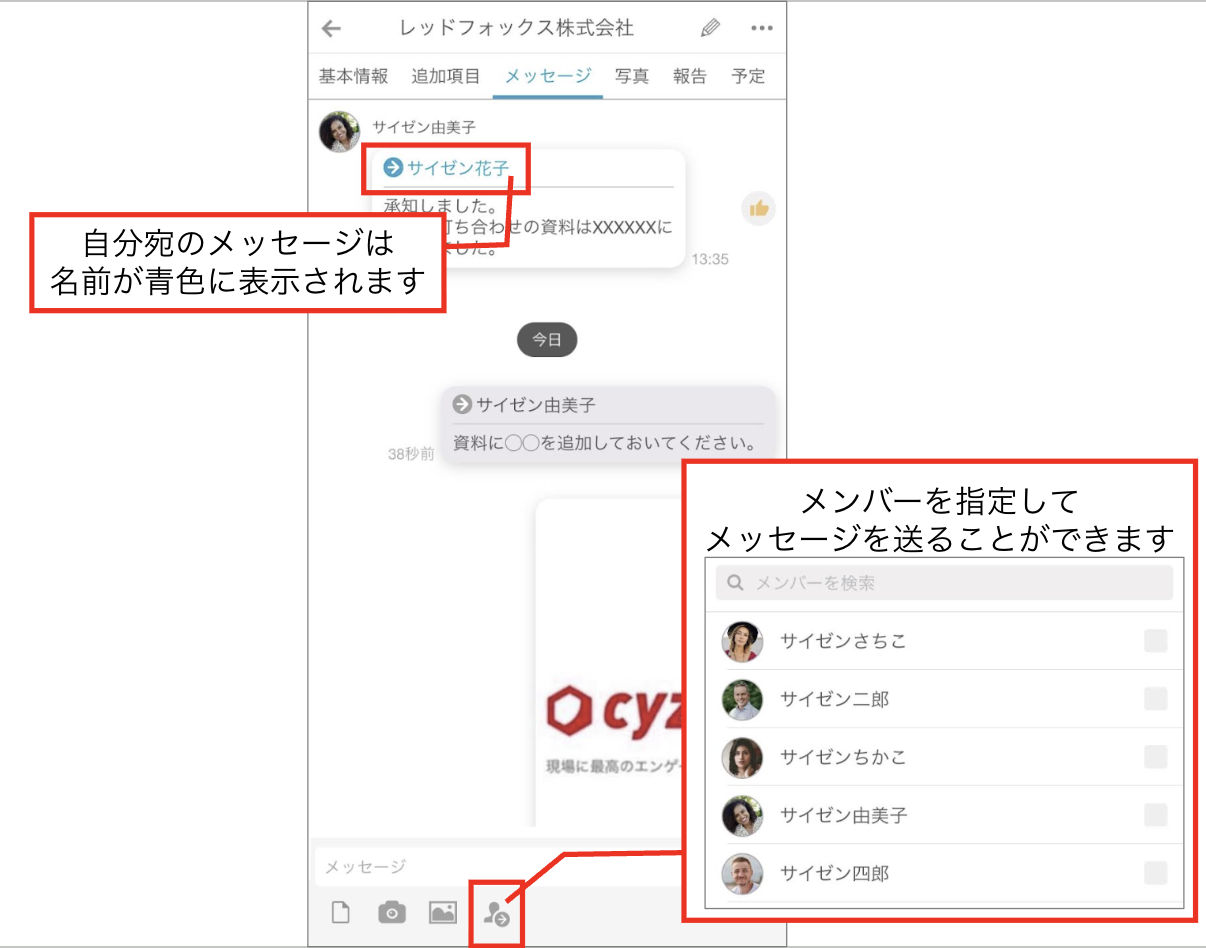Open the cyzen image attachment preview
This screenshot has width=1206, height=948.
(610, 662)
